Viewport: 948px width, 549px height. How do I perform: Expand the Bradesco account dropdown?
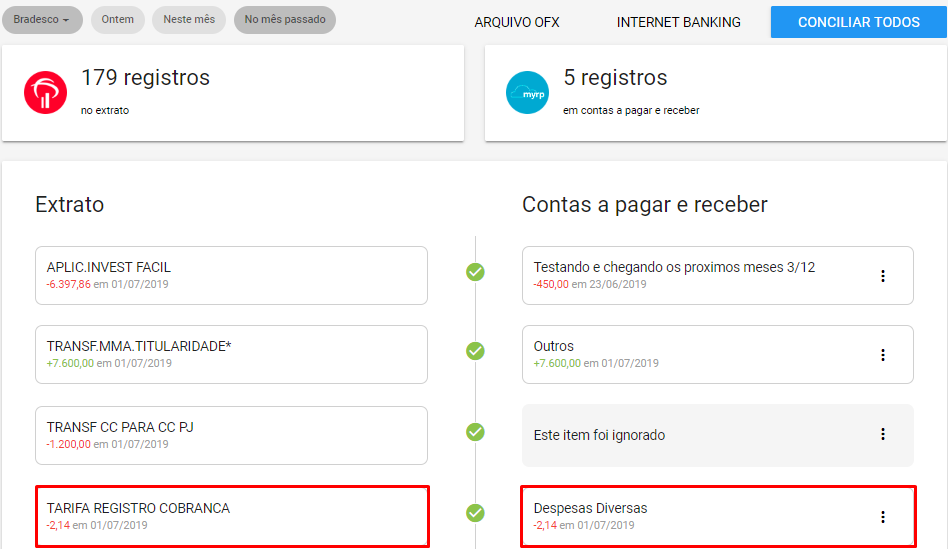point(42,20)
